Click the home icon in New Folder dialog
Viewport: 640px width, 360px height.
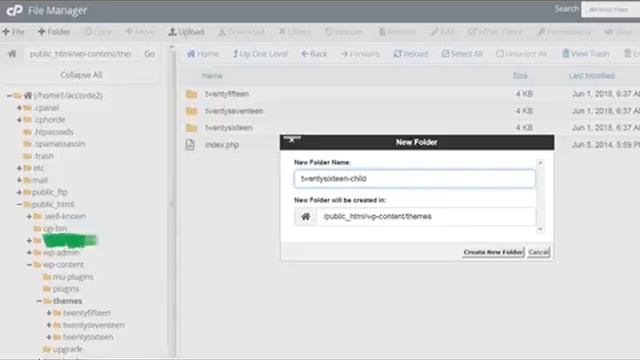[305, 216]
